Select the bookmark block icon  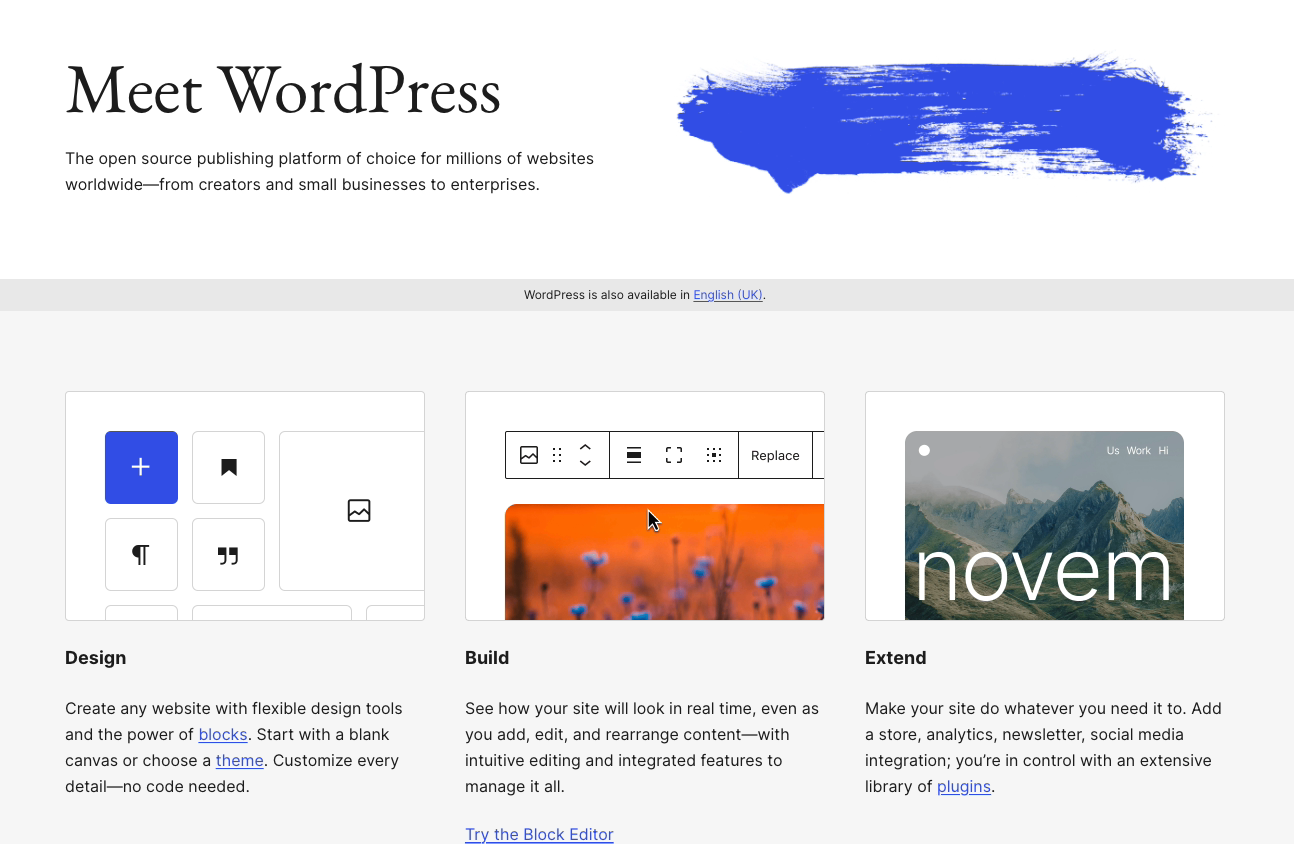(x=228, y=467)
